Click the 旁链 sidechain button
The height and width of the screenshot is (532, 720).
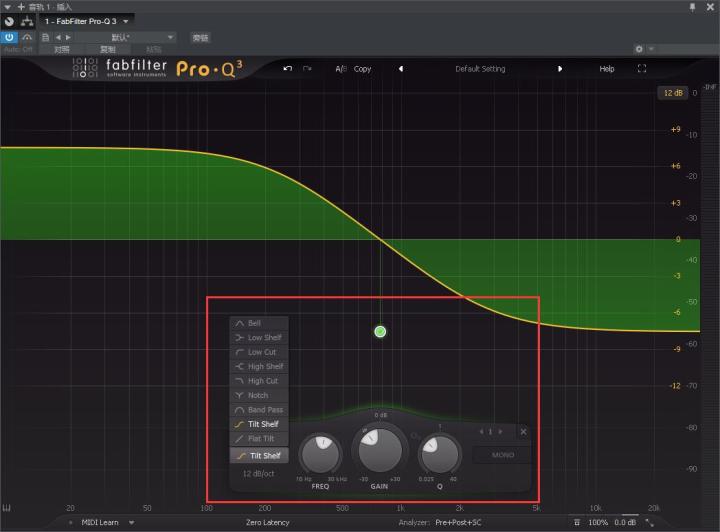pyautogui.click(x=200, y=38)
